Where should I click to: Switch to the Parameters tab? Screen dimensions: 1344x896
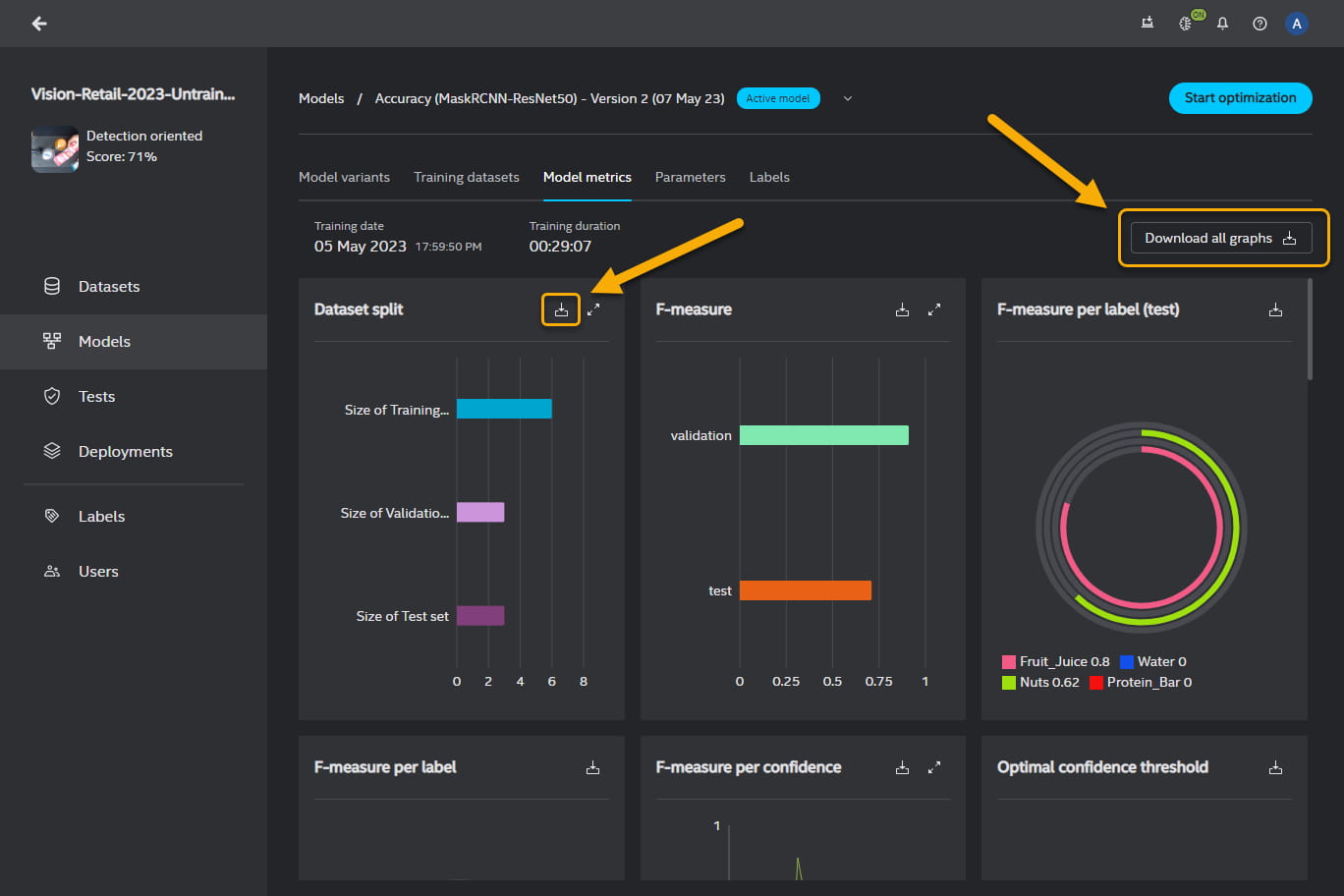(690, 178)
